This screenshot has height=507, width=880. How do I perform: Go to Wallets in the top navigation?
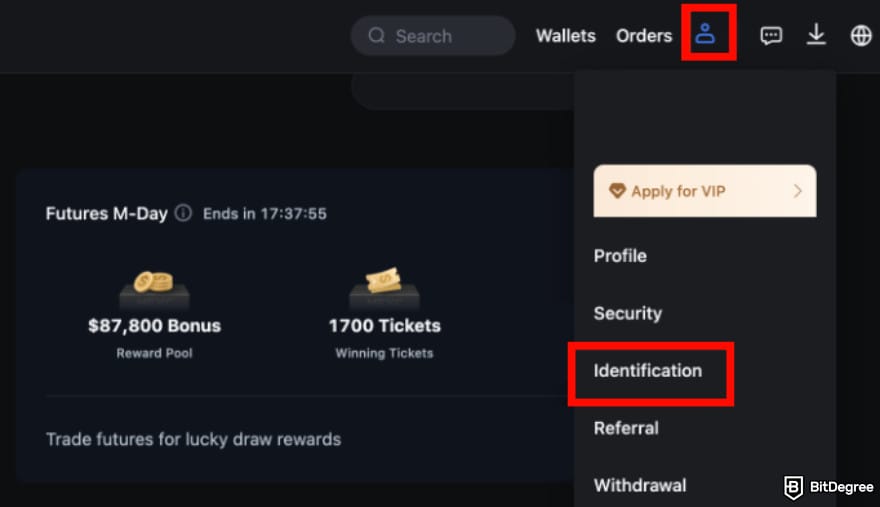pyautogui.click(x=566, y=36)
